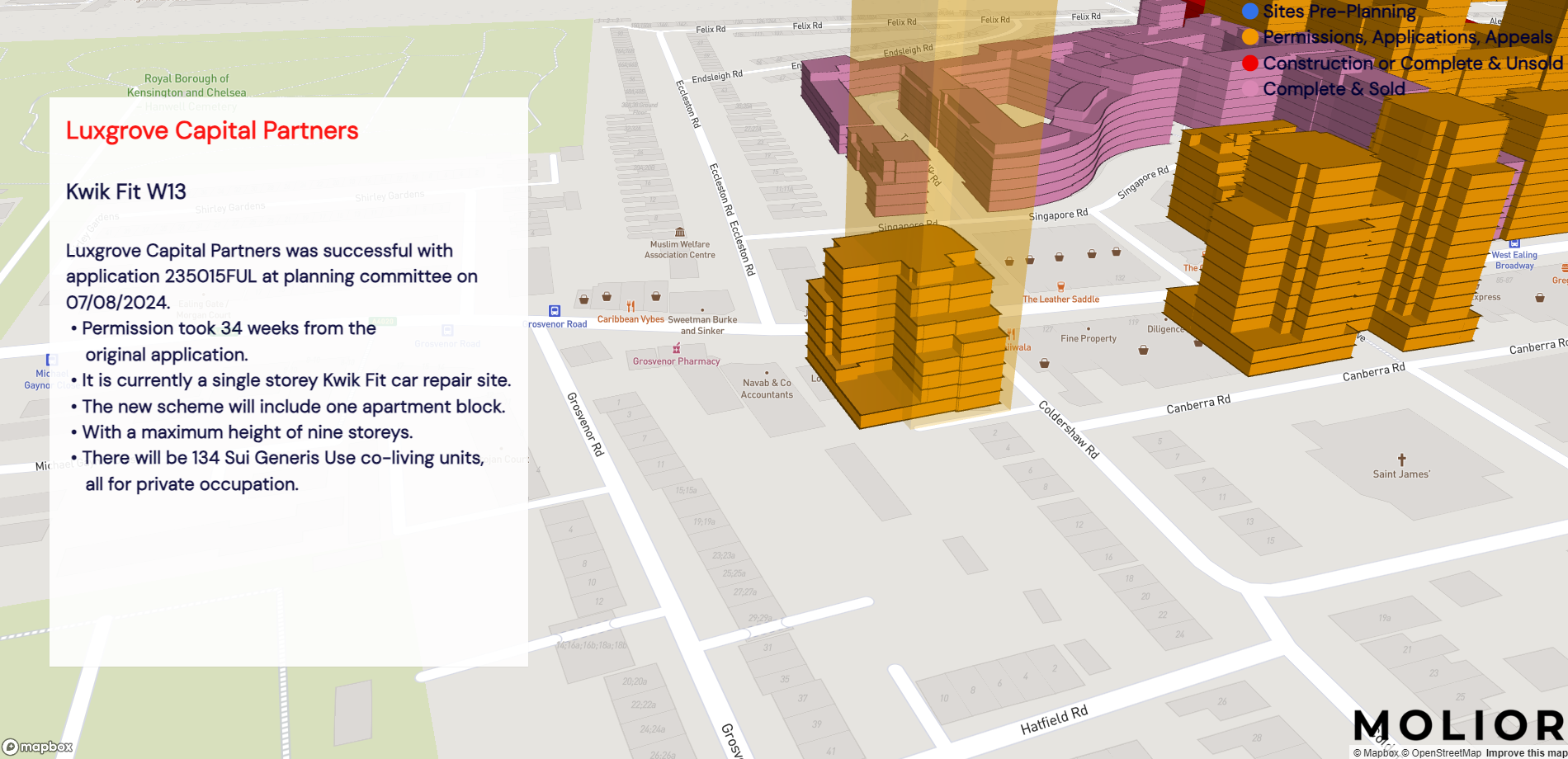
Task: Click the West Ealing Broadway label
Action: [1514, 261]
